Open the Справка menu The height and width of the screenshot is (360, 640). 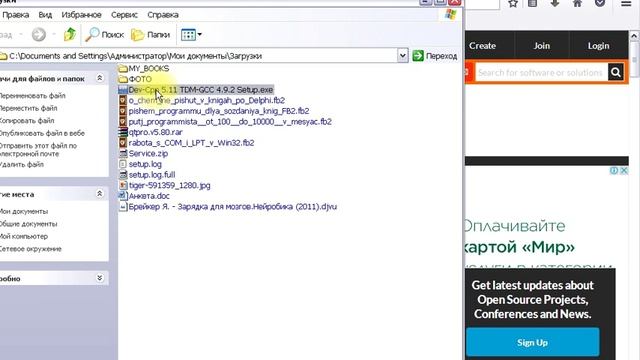[x=163, y=15]
